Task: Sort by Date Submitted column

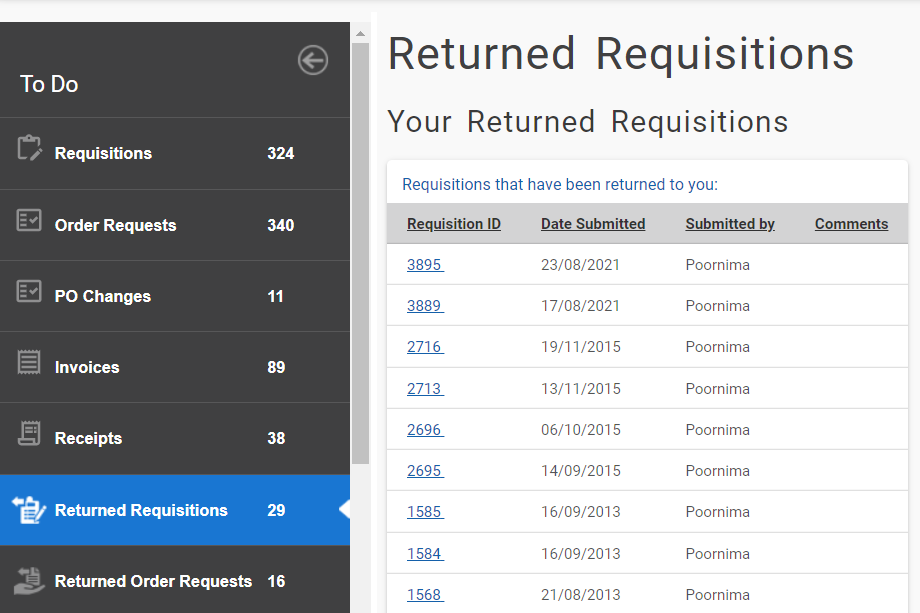Action: (593, 224)
